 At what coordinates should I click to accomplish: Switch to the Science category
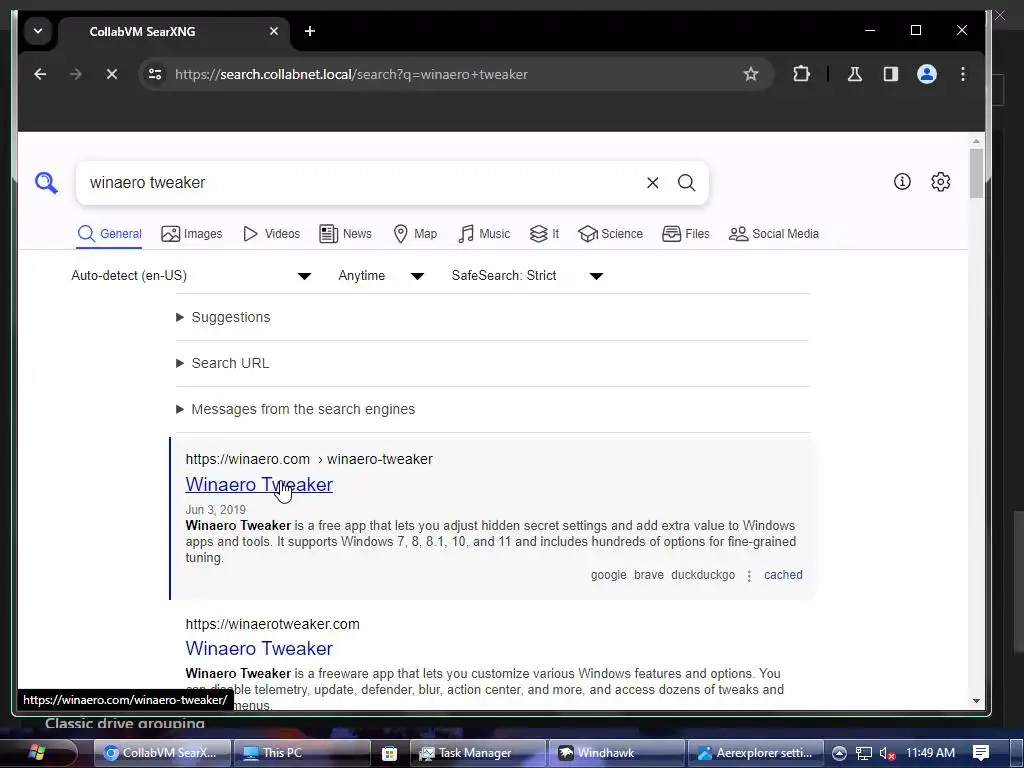(x=610, y=234)
